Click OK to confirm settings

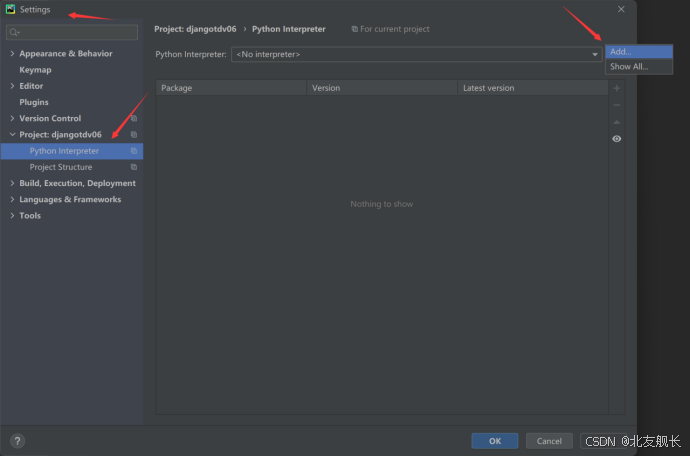[x=495, y=441]
